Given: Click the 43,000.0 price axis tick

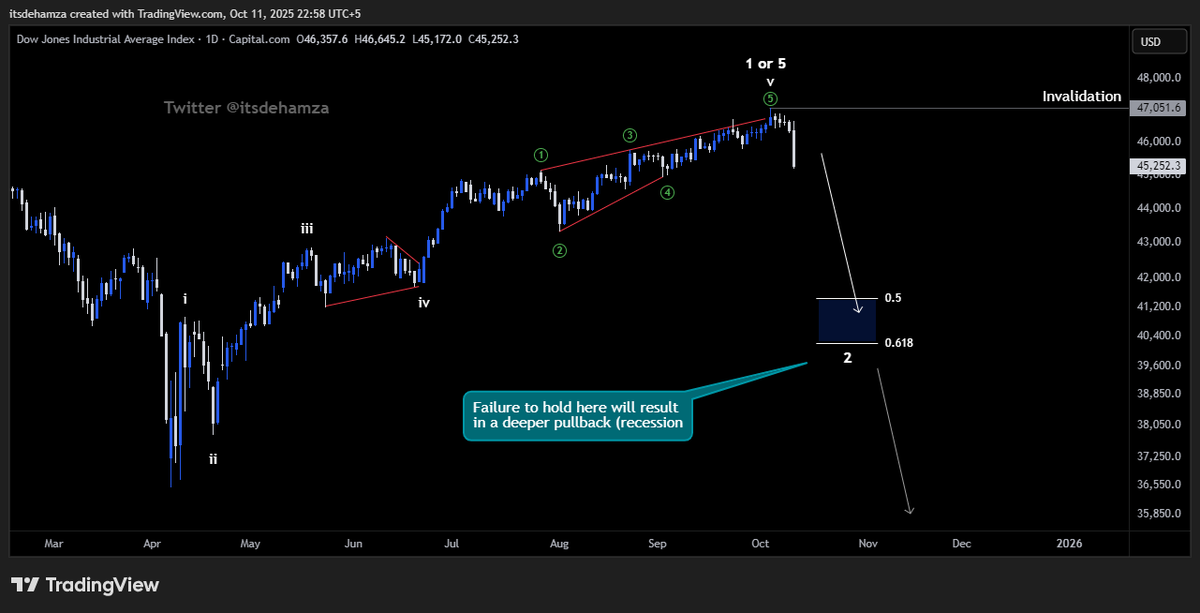Looking at the screenshot, I should [x=1161, y=242].
